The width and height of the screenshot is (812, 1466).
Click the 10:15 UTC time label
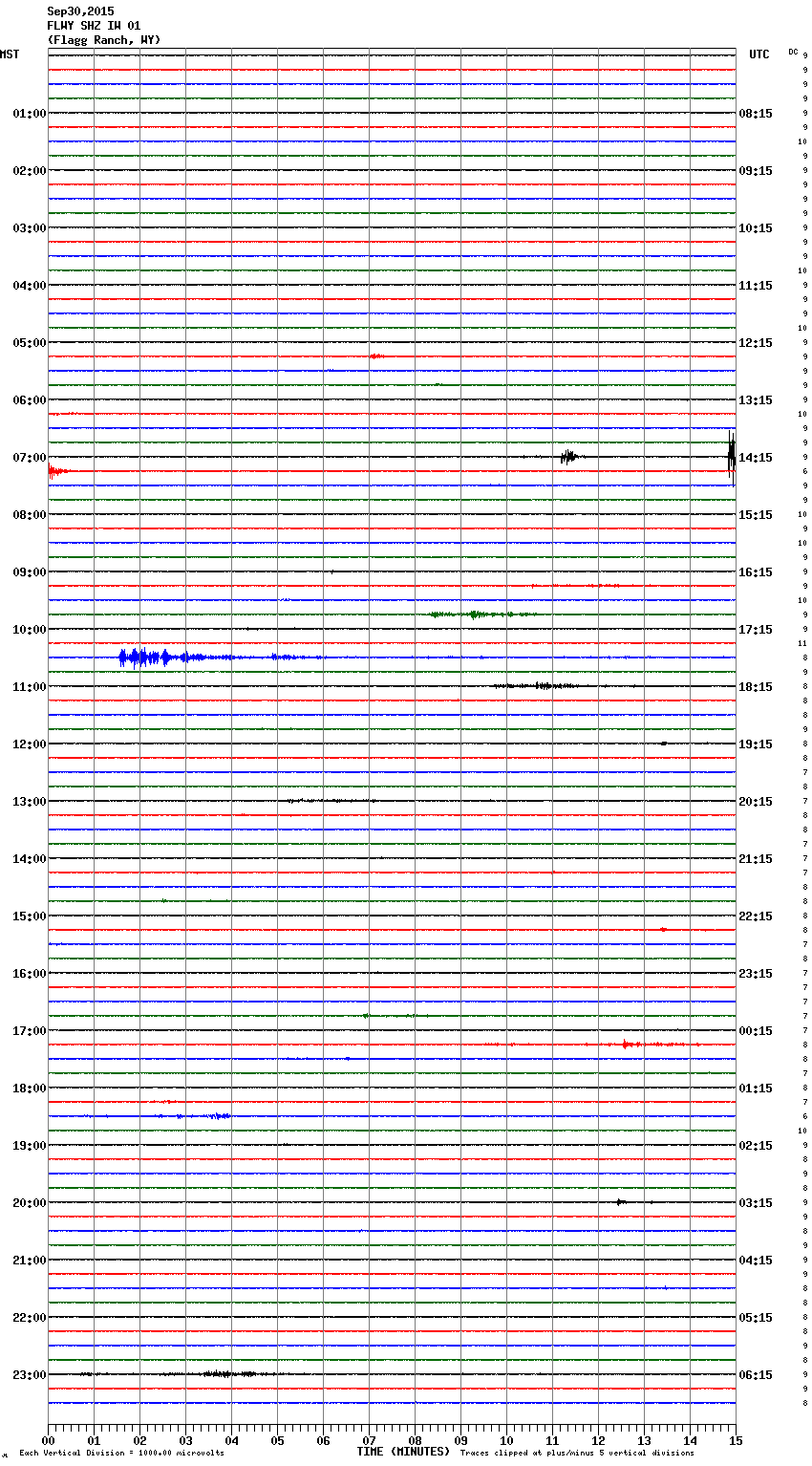click(756, 228)
